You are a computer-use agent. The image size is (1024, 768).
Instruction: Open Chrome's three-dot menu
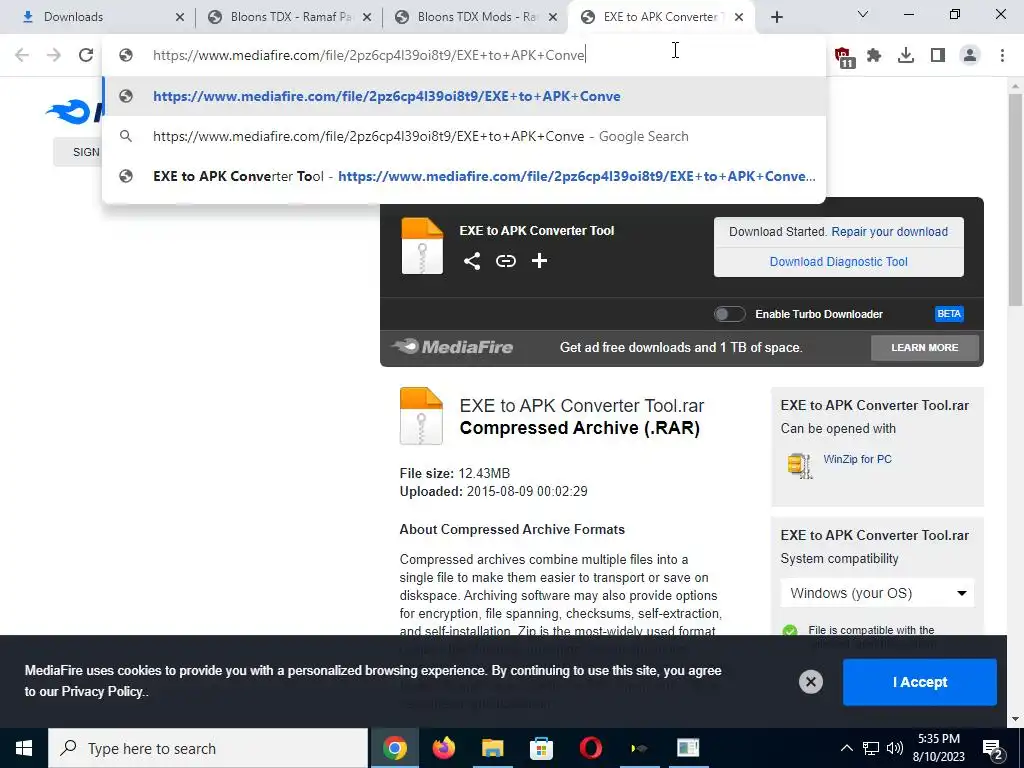pos(1002,56)
